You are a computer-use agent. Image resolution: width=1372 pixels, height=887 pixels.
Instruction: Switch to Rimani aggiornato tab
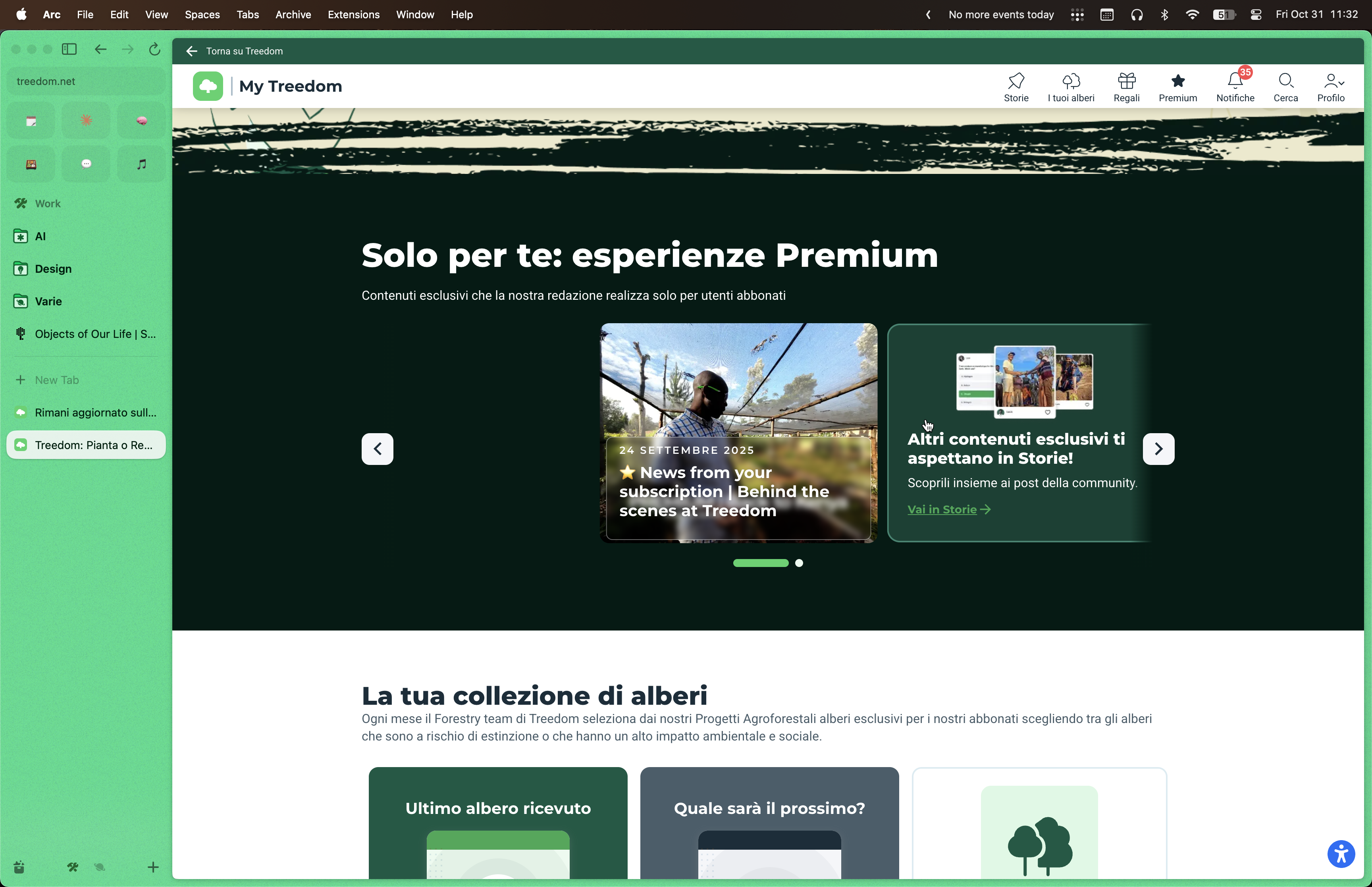[x=87, y=413]
